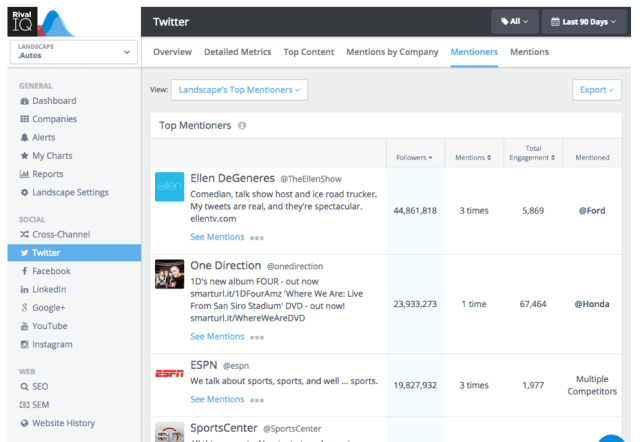The height and width of the screenshot is (442, 640).
Task: Switch to the Mentions tab
Action: pos(529,52)
